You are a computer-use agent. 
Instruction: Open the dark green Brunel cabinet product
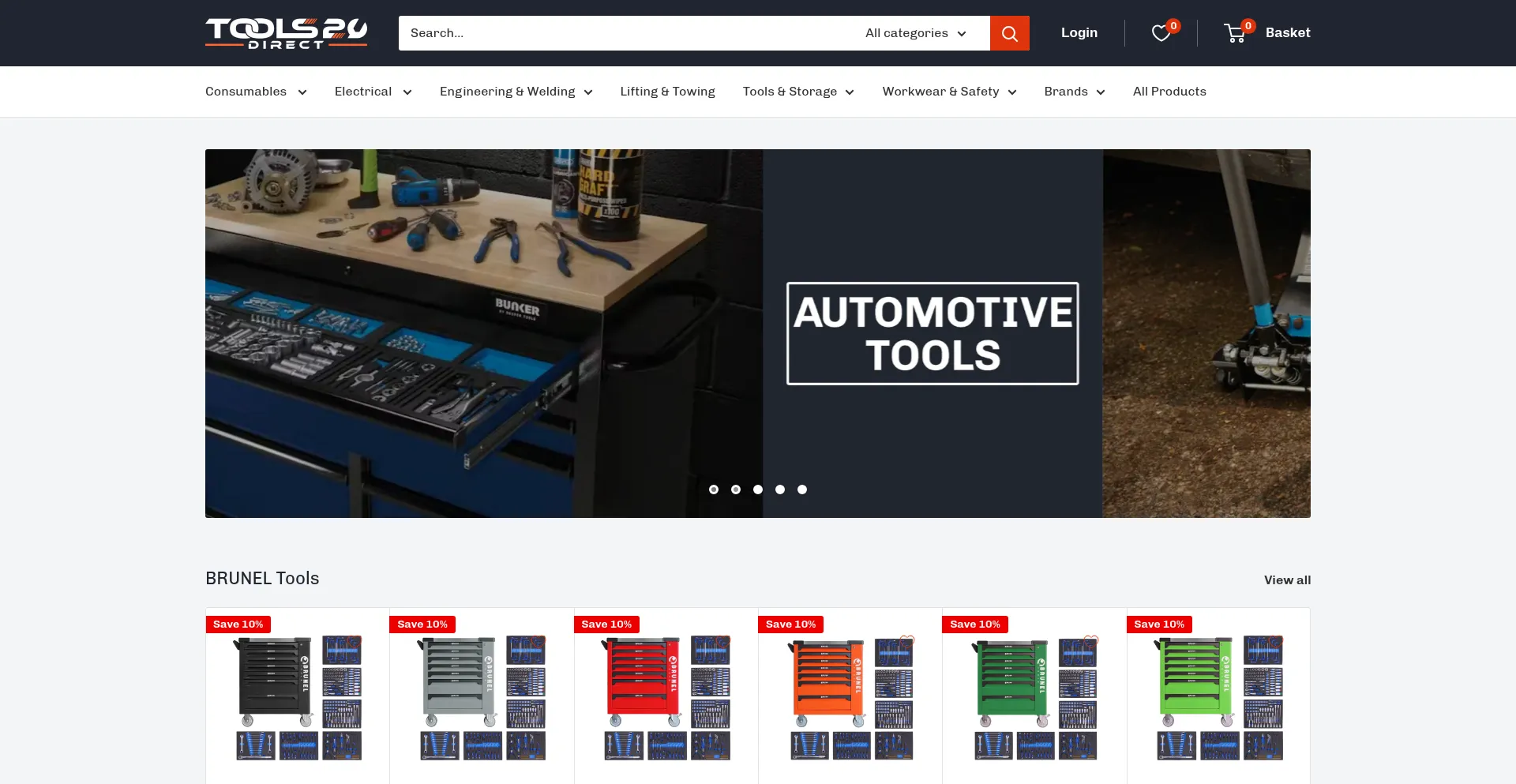1034,698
